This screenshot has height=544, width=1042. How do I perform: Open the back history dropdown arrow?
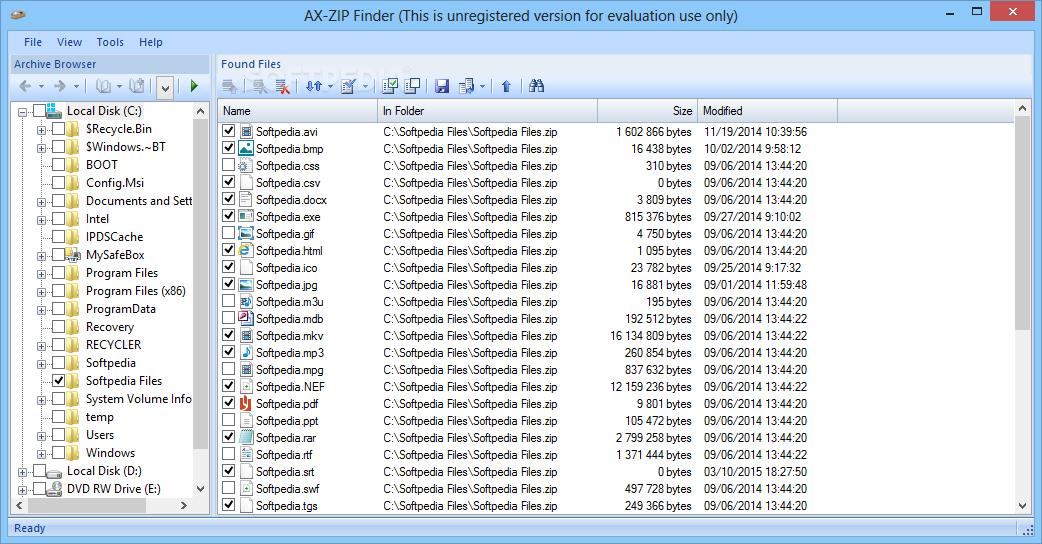[41, 86]
